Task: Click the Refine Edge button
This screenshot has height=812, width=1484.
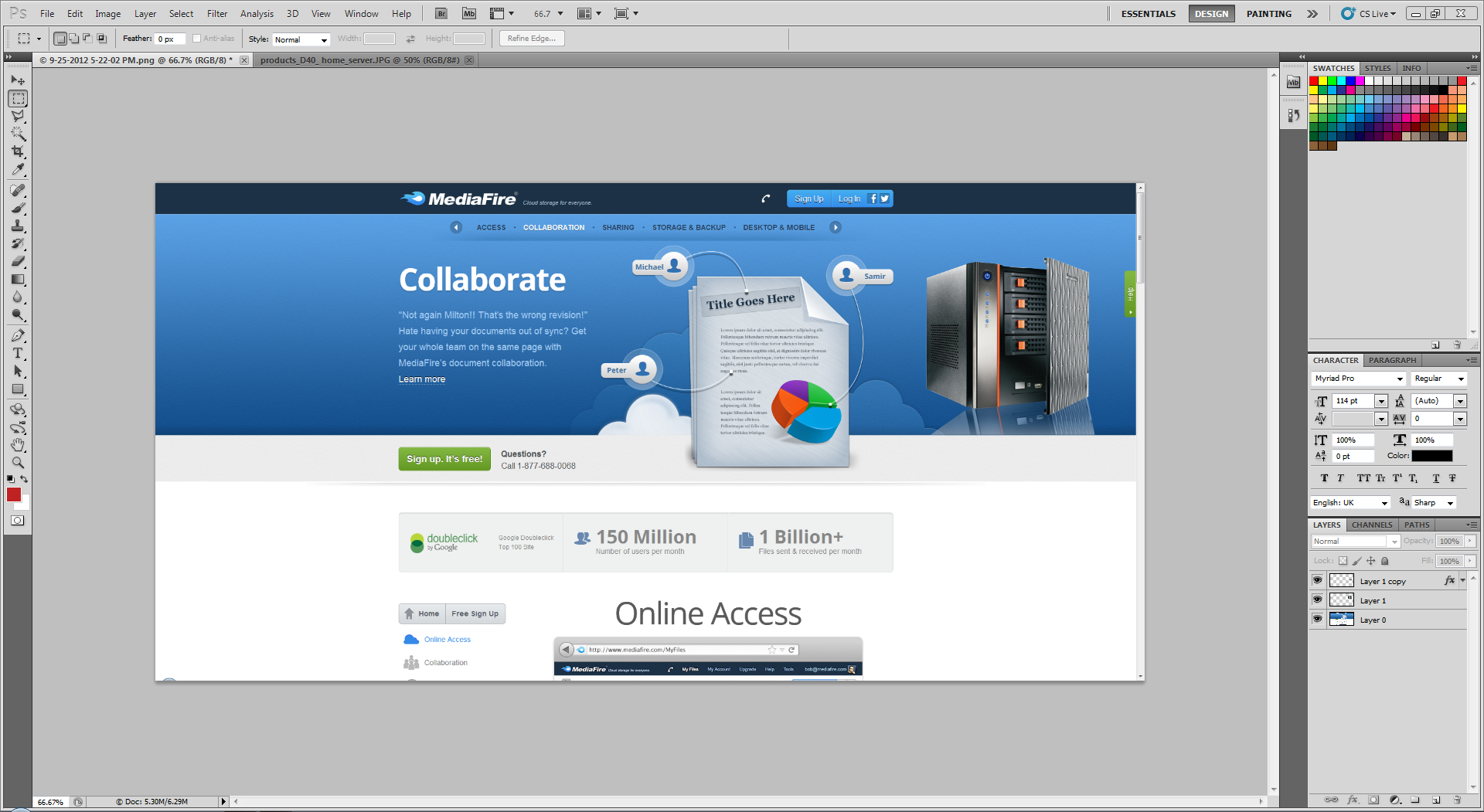Action: click(532, 39)
